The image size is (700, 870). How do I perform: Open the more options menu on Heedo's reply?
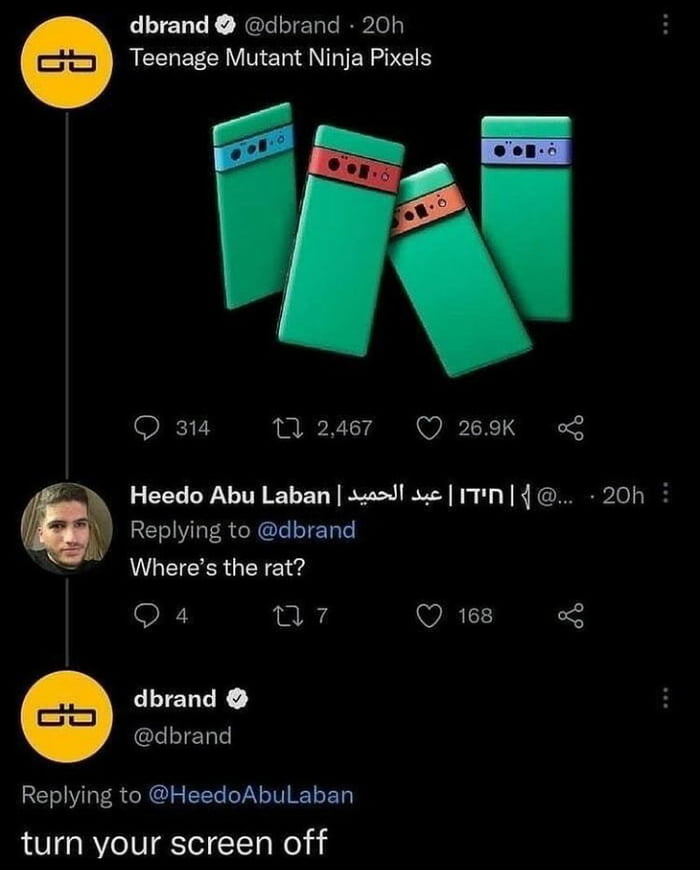(x=667, y=493)
